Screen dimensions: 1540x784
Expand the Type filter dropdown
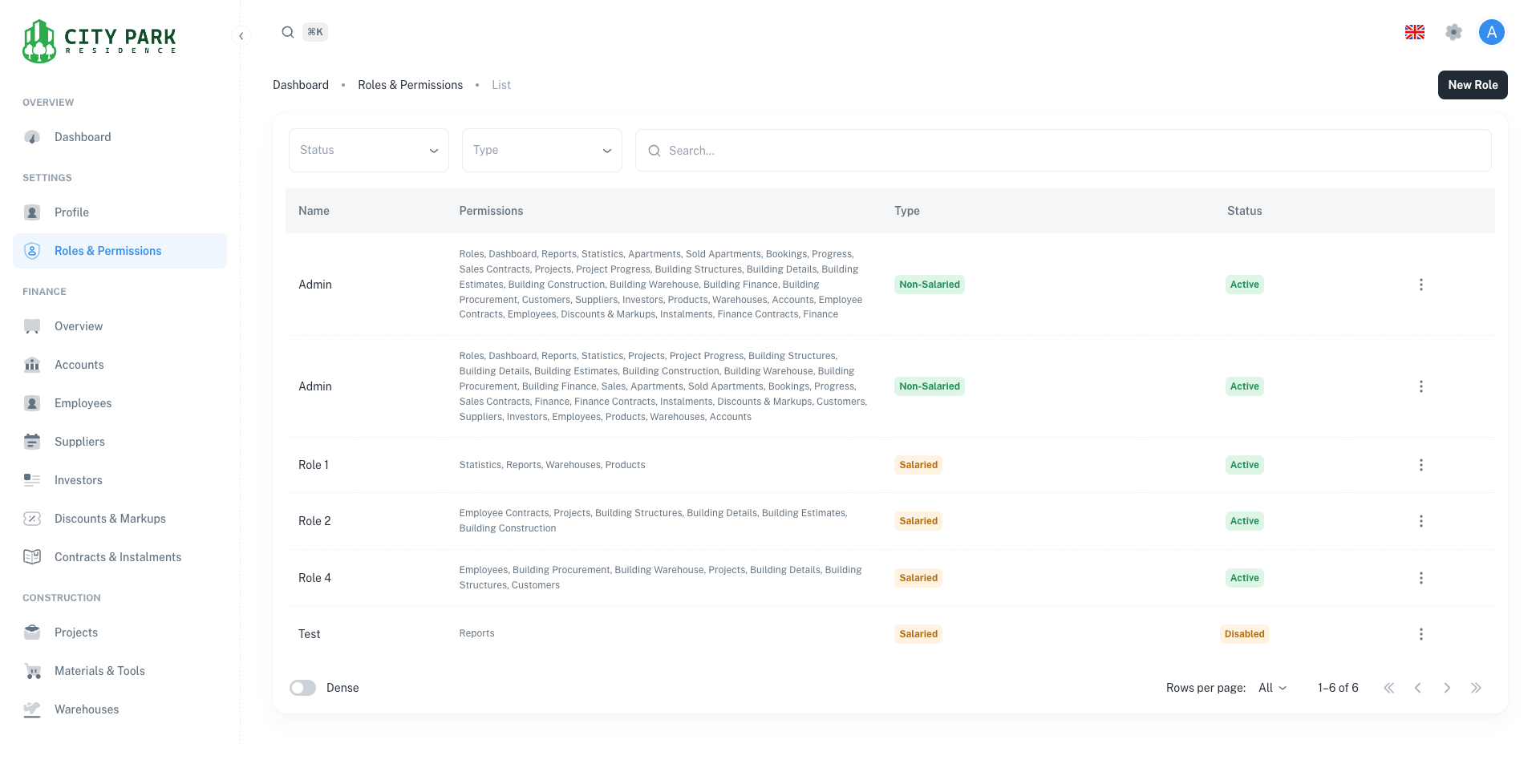(x=542, y=150)
